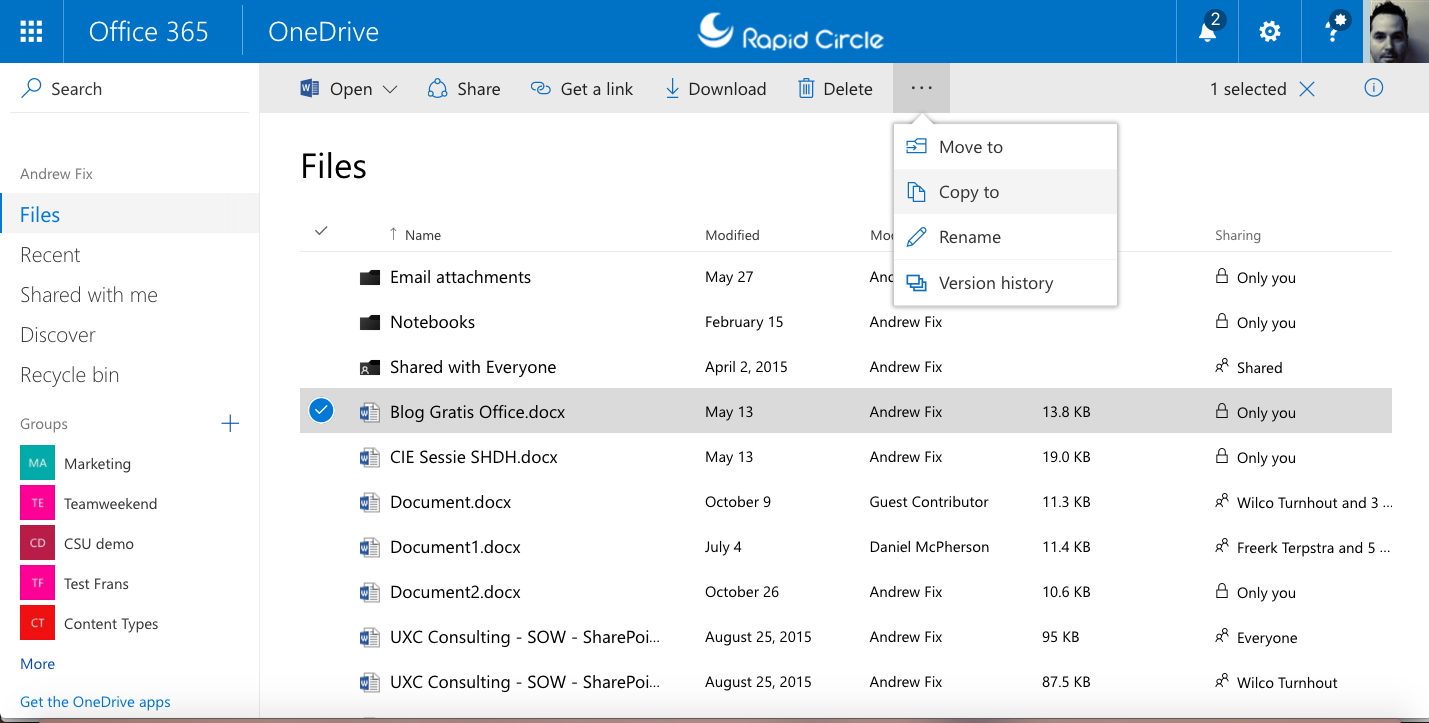The image size is (1429, 723).
Task: Click the Word icon for CIE Sessie SHDH.docx
Action: pos(370,457)
